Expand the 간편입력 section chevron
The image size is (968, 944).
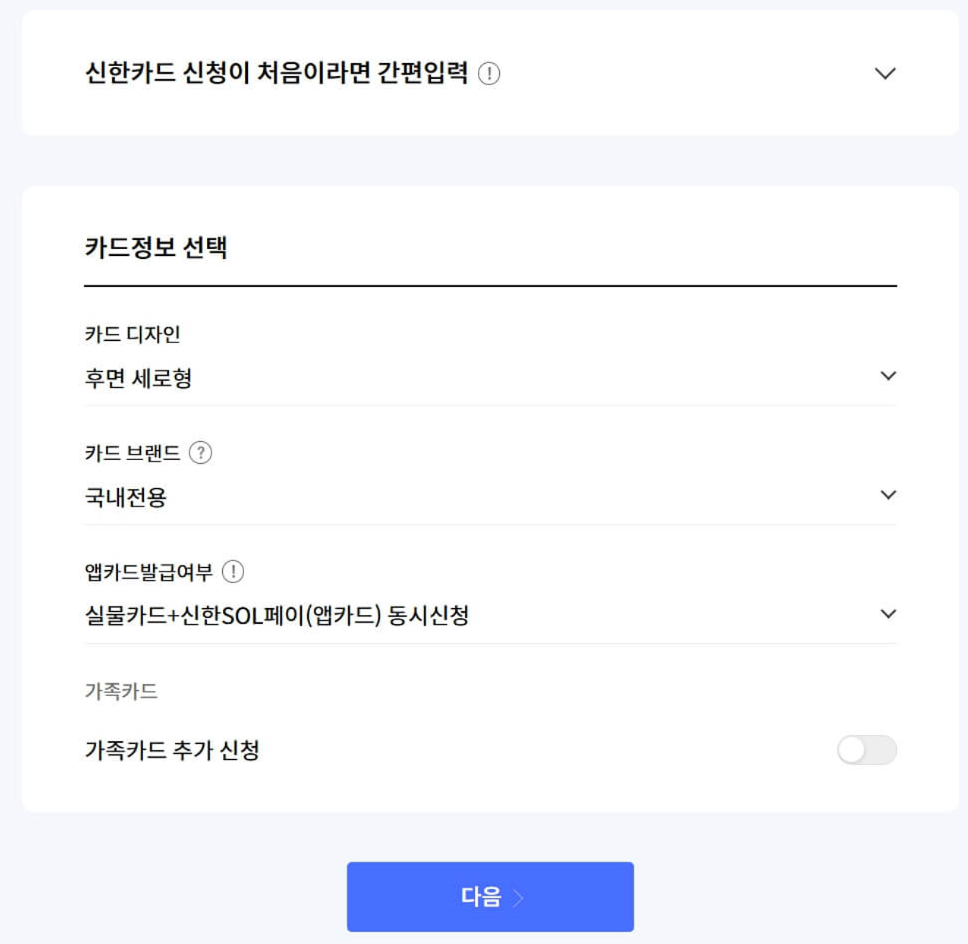coord(883,74)
